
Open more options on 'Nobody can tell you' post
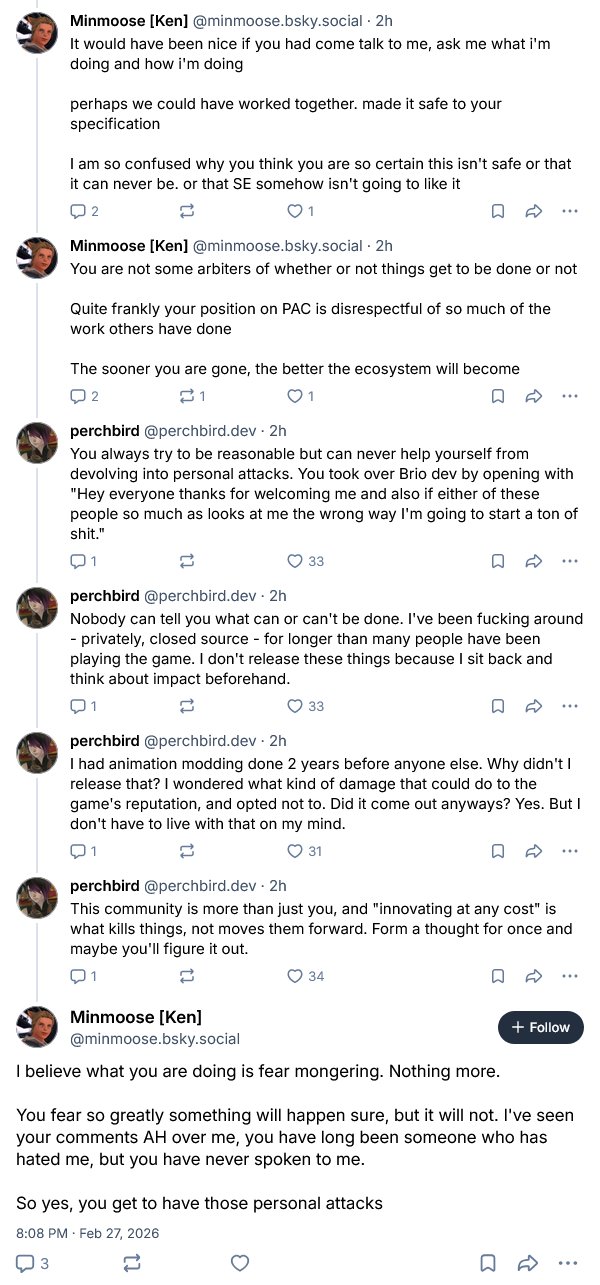pos(570,706)
